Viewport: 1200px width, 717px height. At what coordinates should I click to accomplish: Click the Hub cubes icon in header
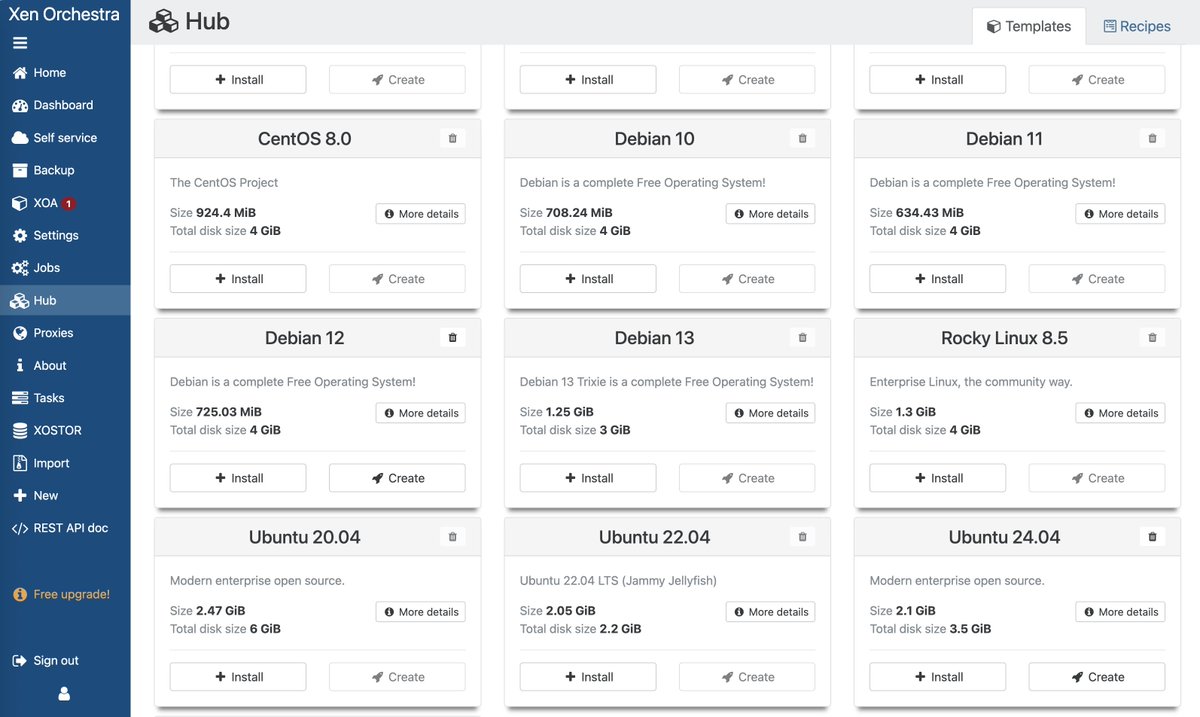[x=163, y=21]
